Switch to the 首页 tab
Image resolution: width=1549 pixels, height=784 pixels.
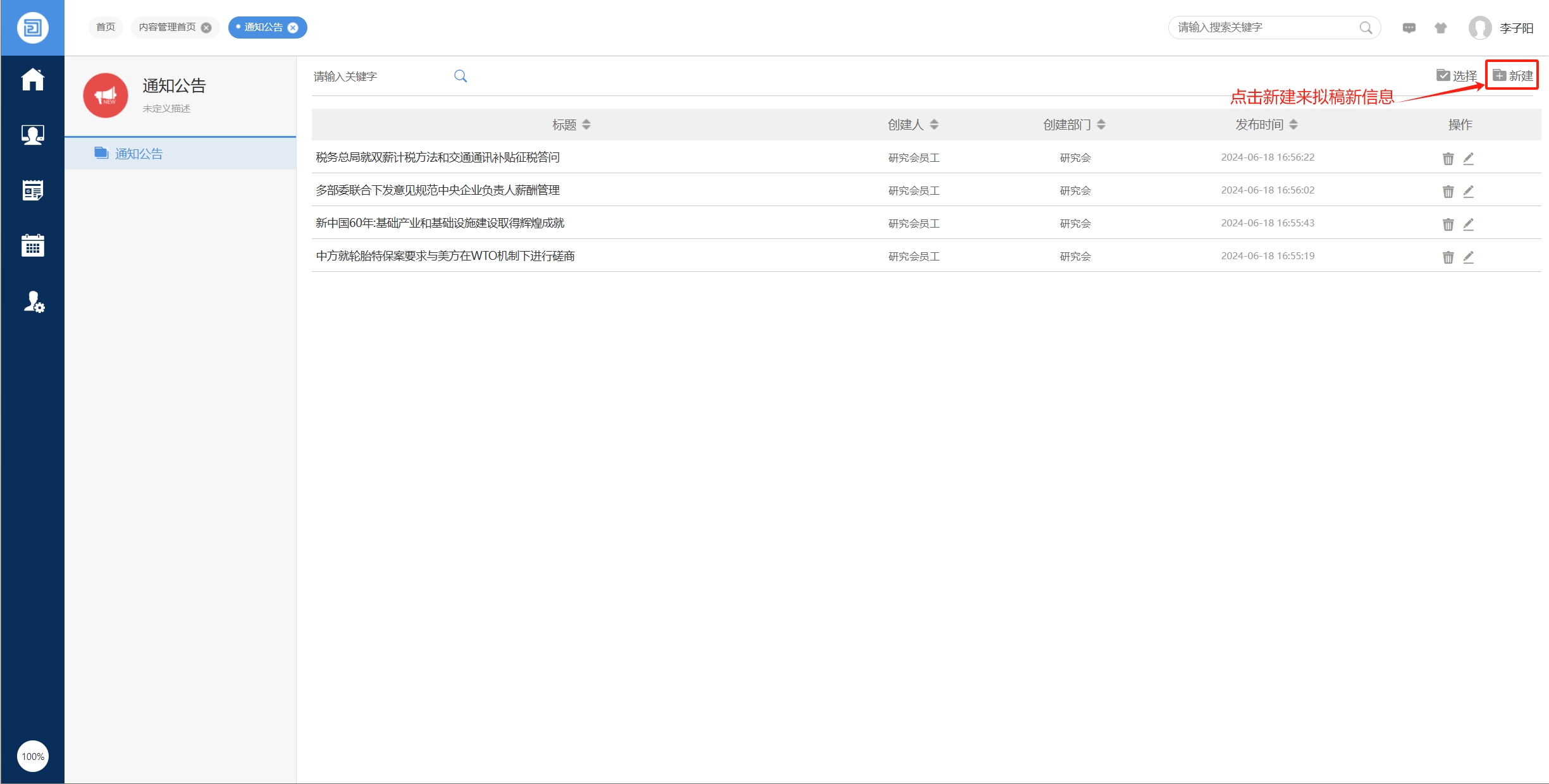[106, 27]
